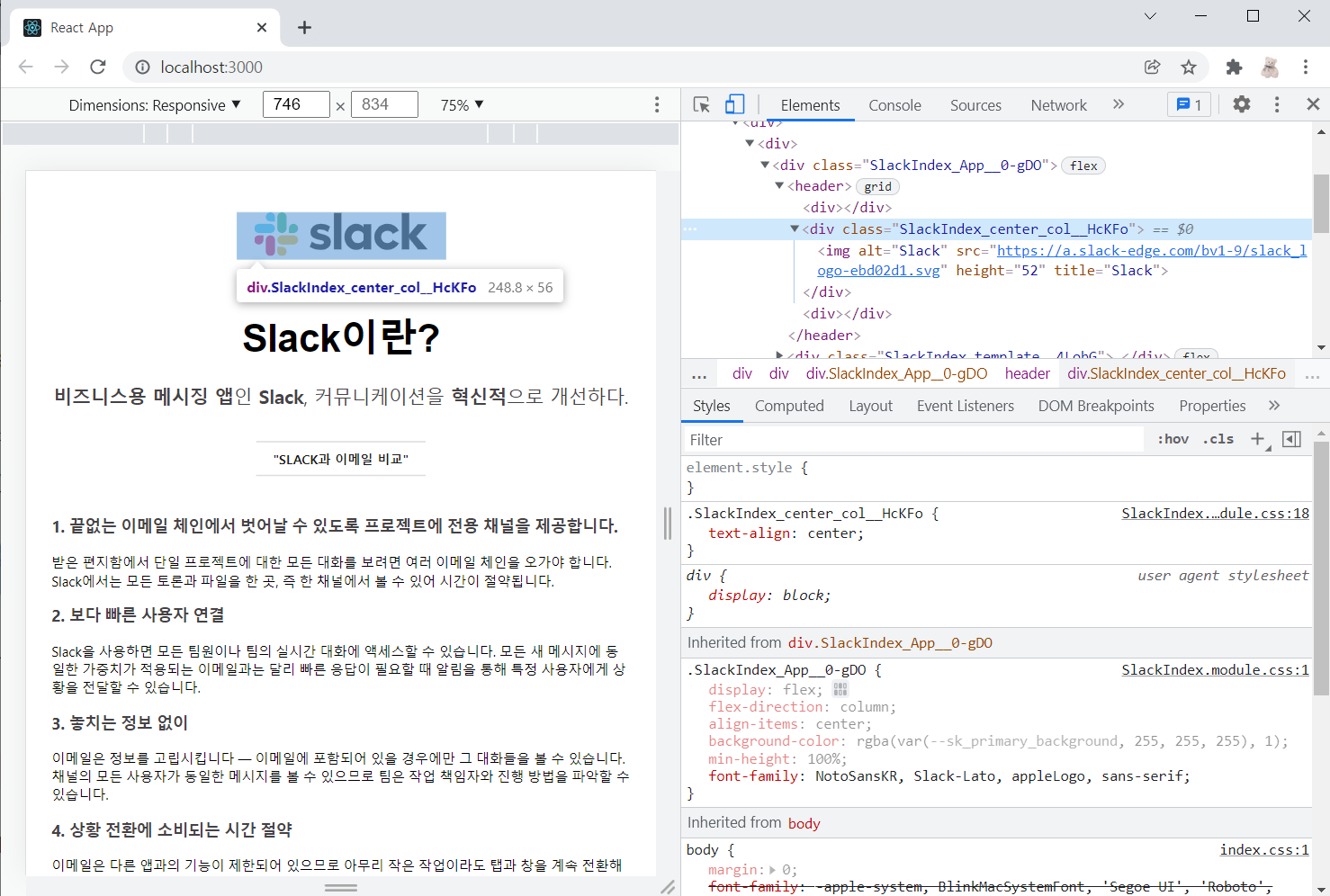Image resolution: width=1330 pixels, height=896 pixels.
Task: Open the tab search chevron
Action: [x=1150, y=15]
